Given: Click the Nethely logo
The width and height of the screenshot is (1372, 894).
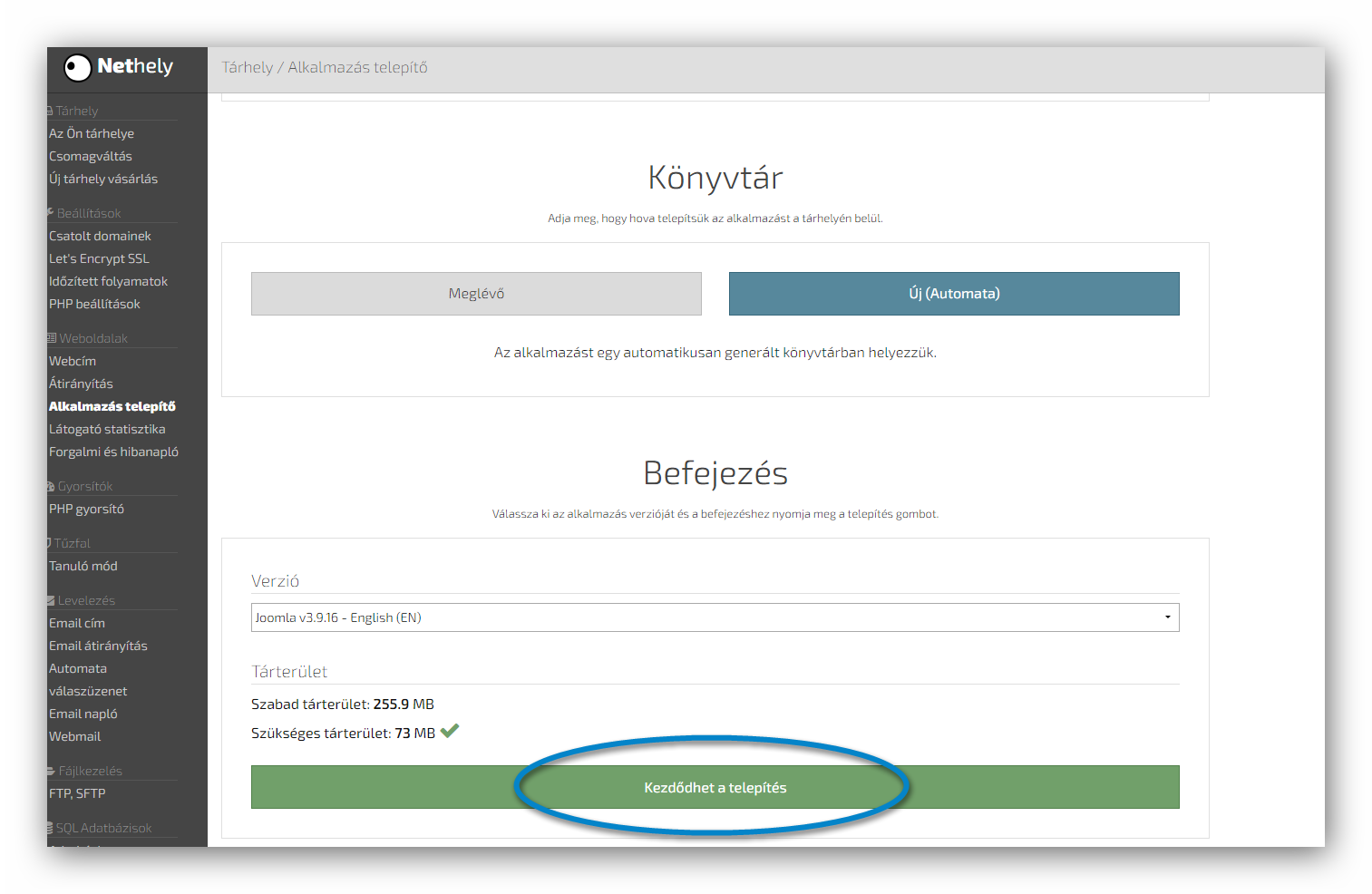Looking at the screenshot, I should (118, 67).
